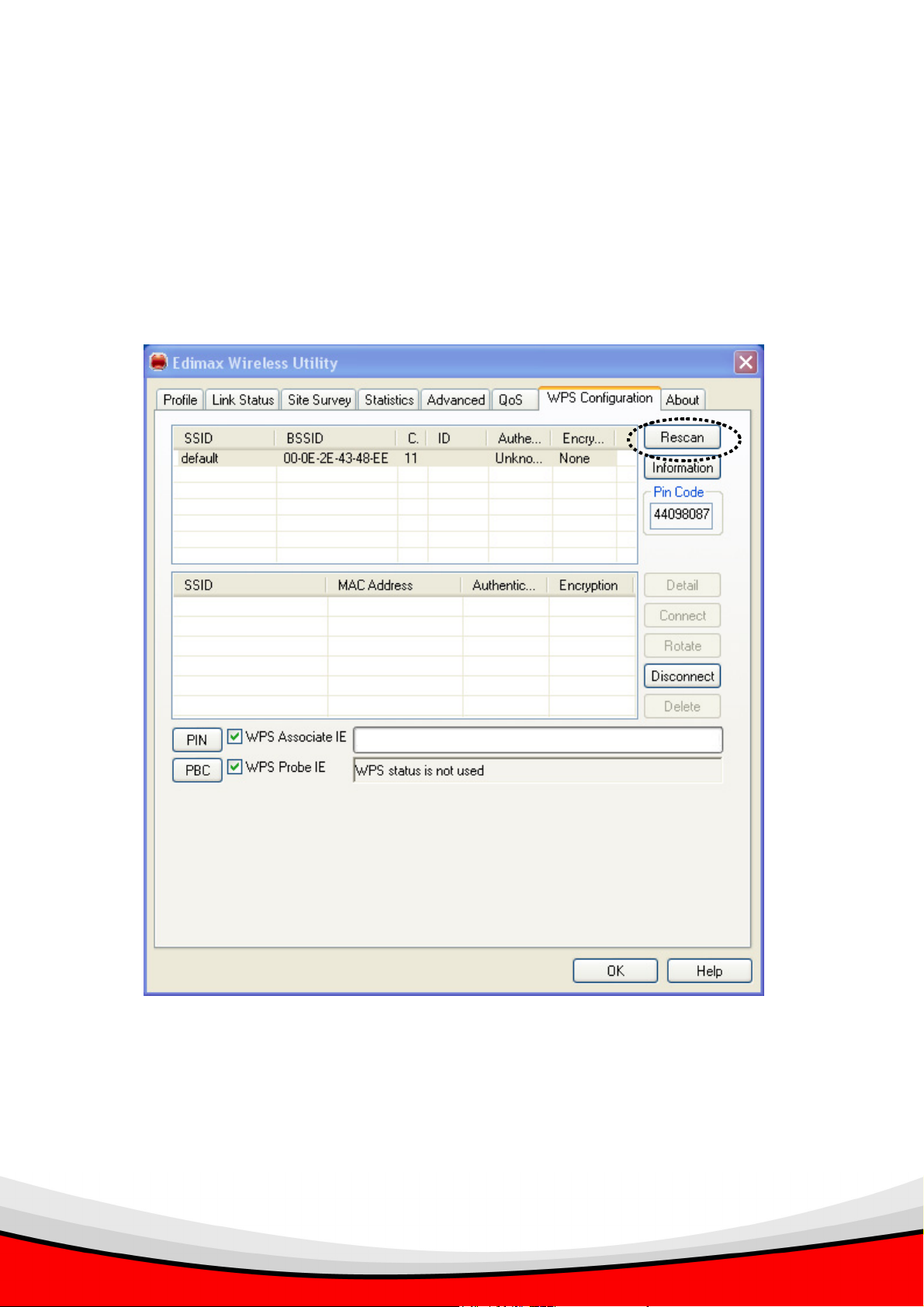
Task: Click the PBC button
Action: pos(197,770)
